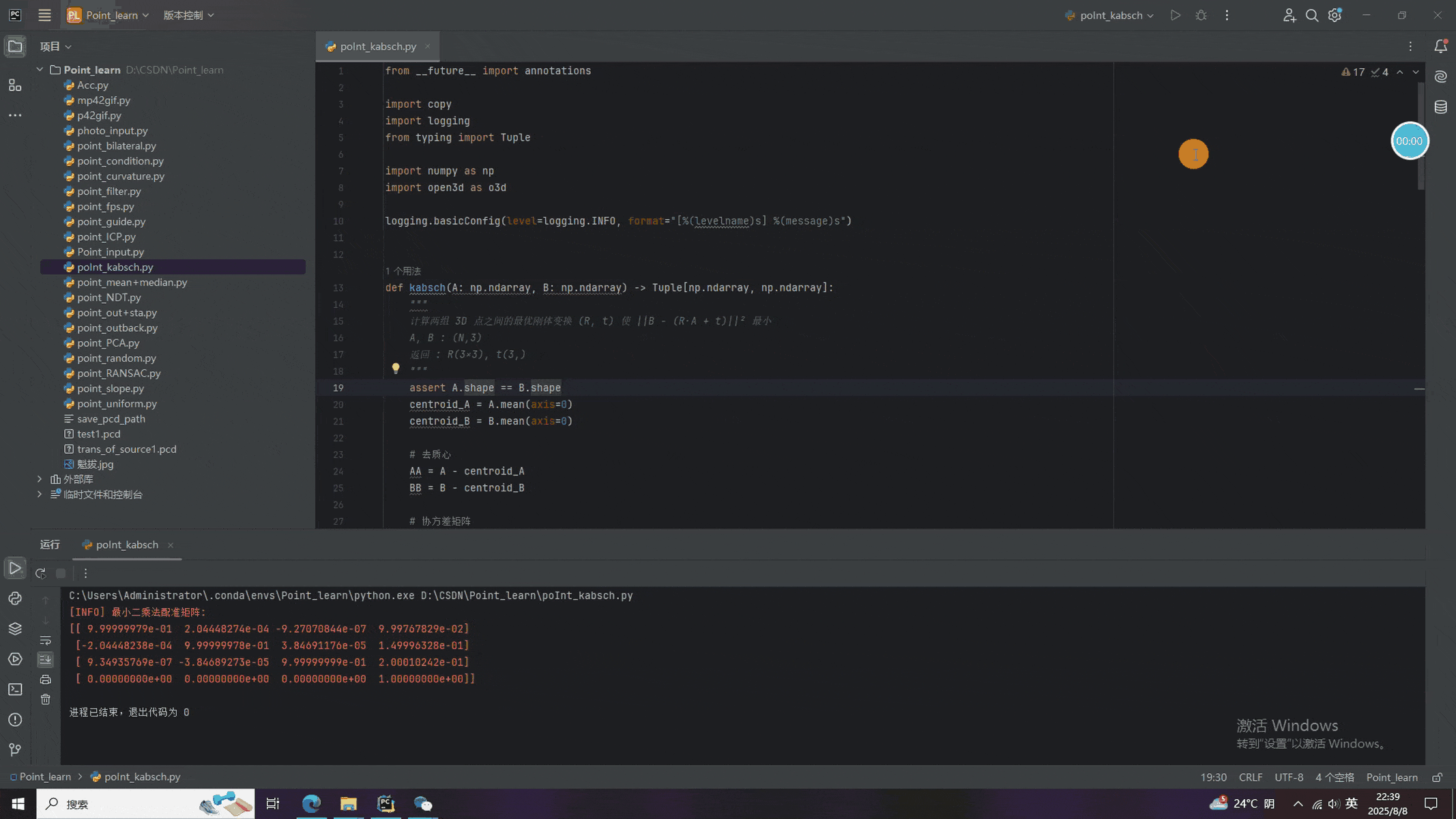Collapse the Point_learn root folder
Image resolution: width=1456 pixels, height=819 pixels.
(x=40, y=70)
